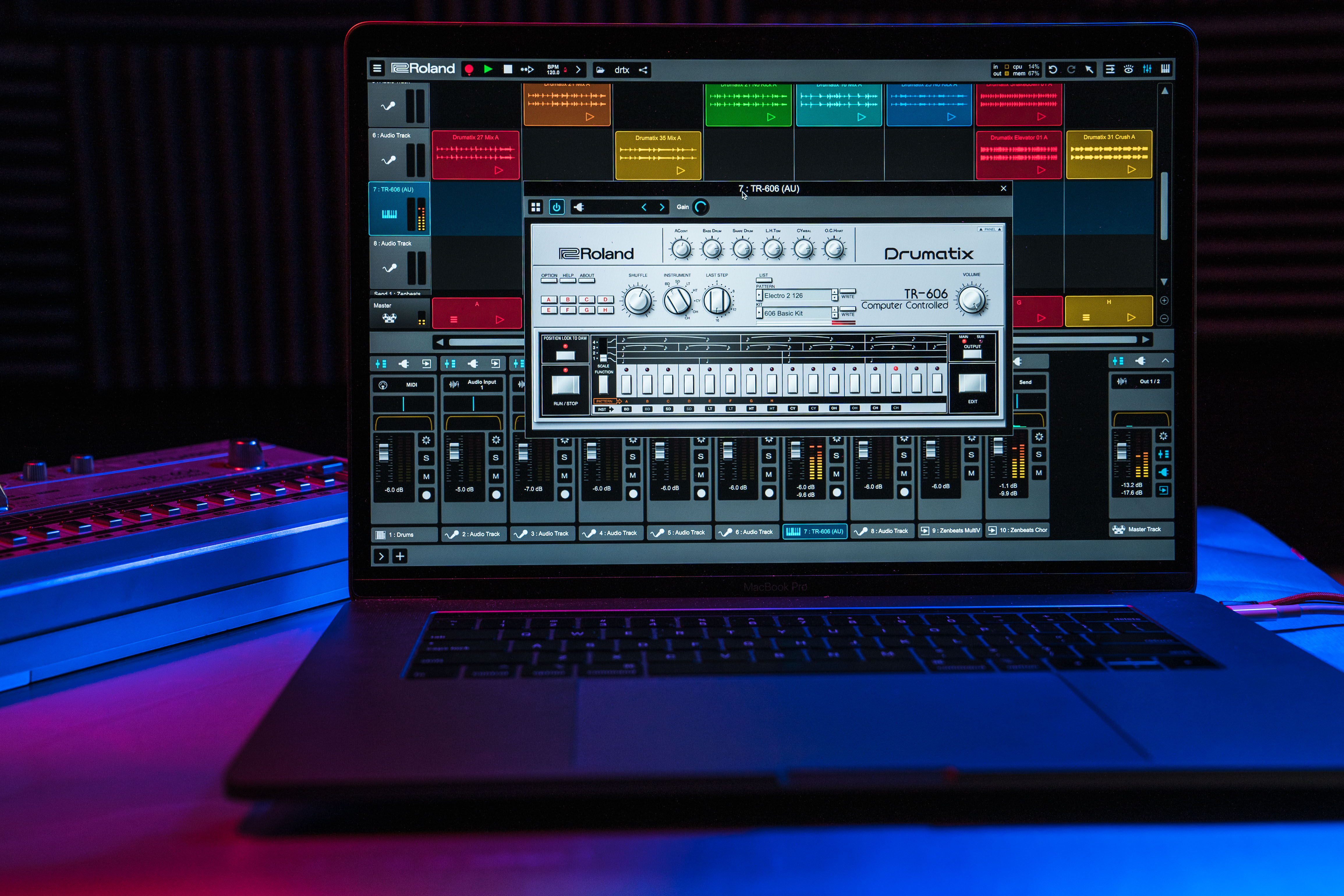The height and width of the screenshot is (896, 1344).
Task: Select the Master Track tab
Action: coord(1141,529)
